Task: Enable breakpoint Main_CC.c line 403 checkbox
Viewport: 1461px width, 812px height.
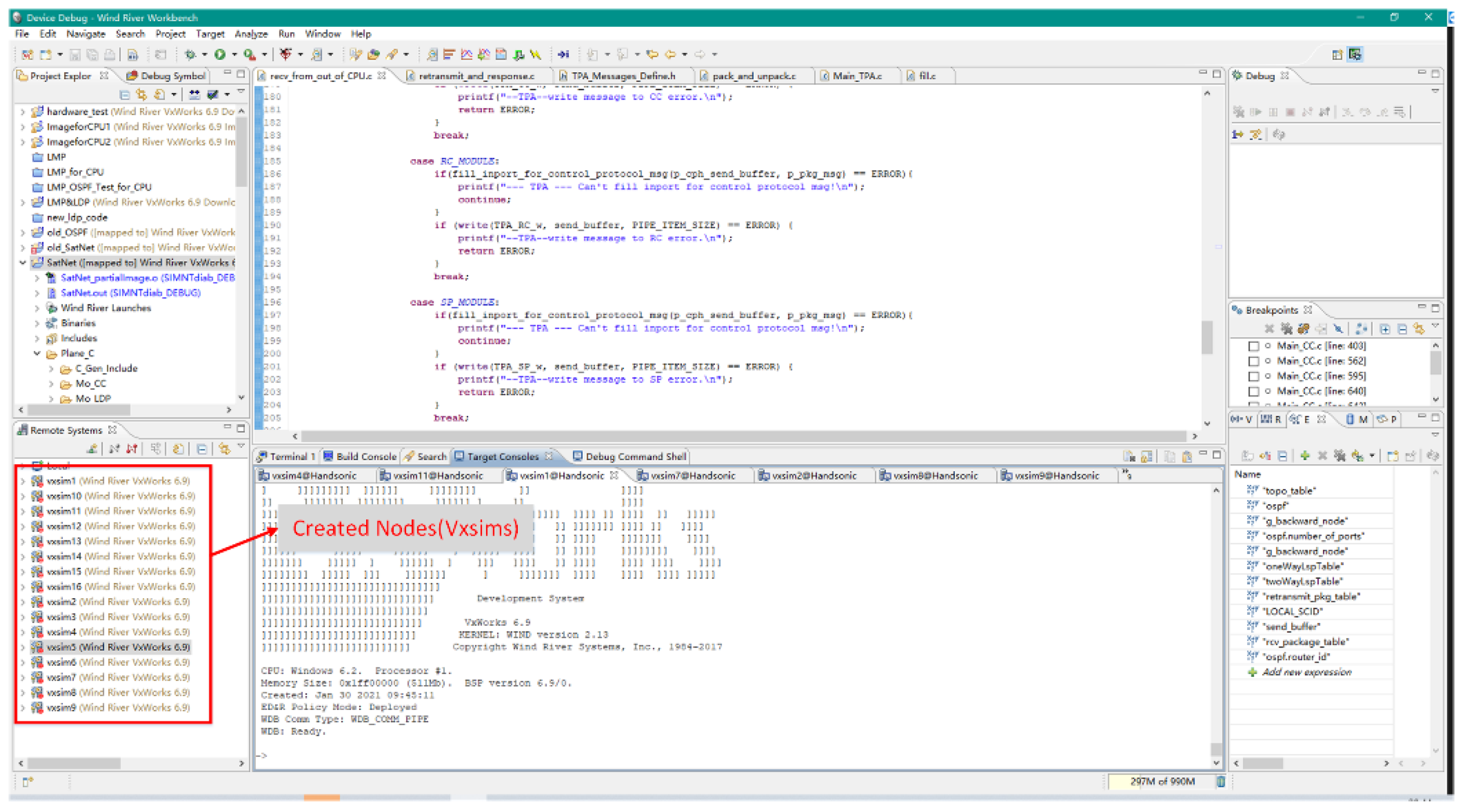Action: tap(1254, 346)
